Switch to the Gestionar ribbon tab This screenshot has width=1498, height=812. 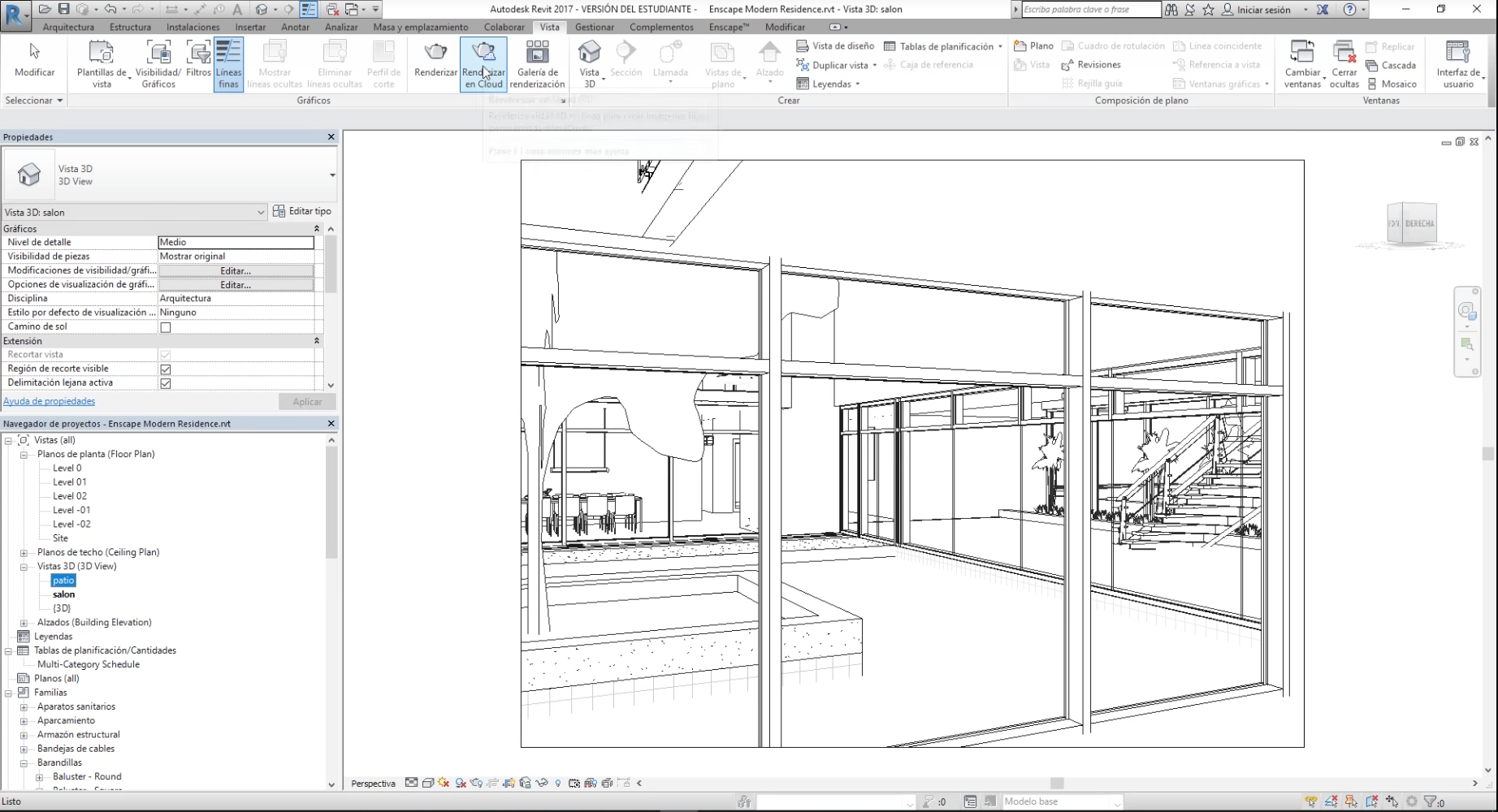(594, 27)
